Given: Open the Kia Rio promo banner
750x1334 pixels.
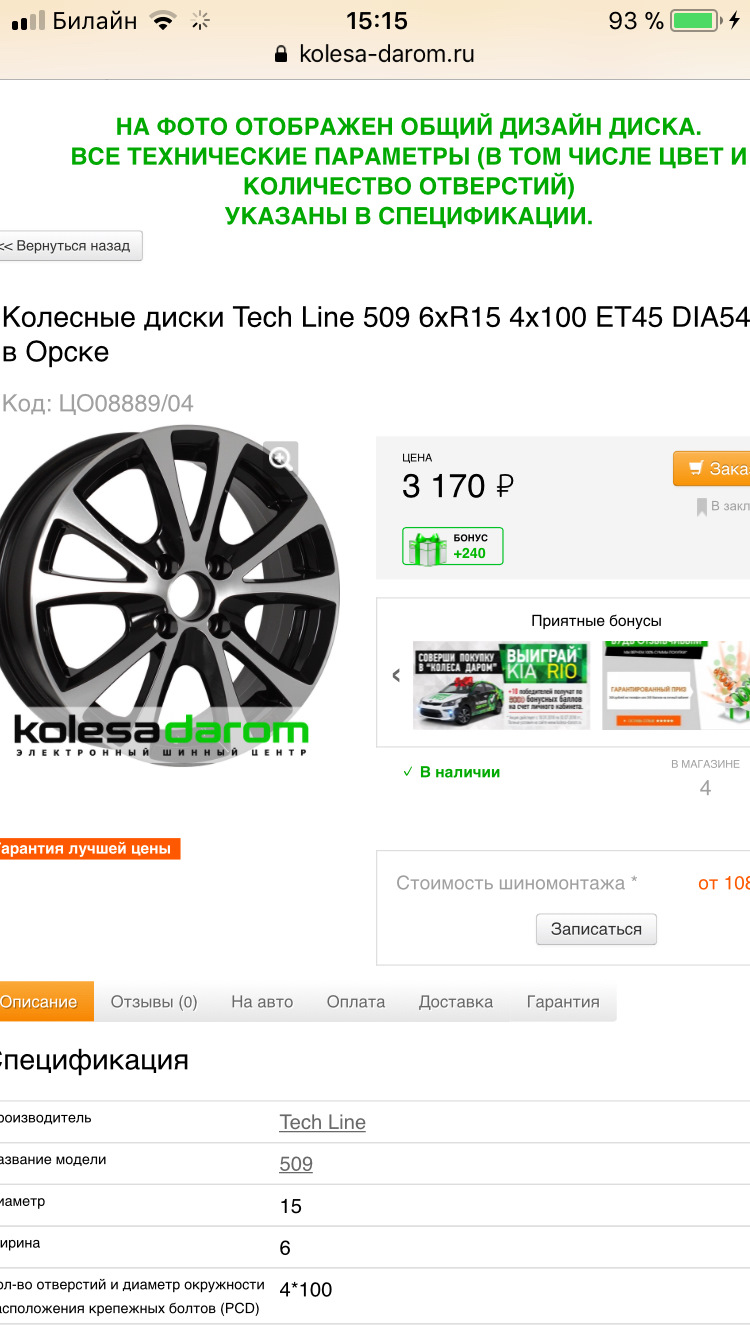Looking at the screenshot, I should click(501, 685).
